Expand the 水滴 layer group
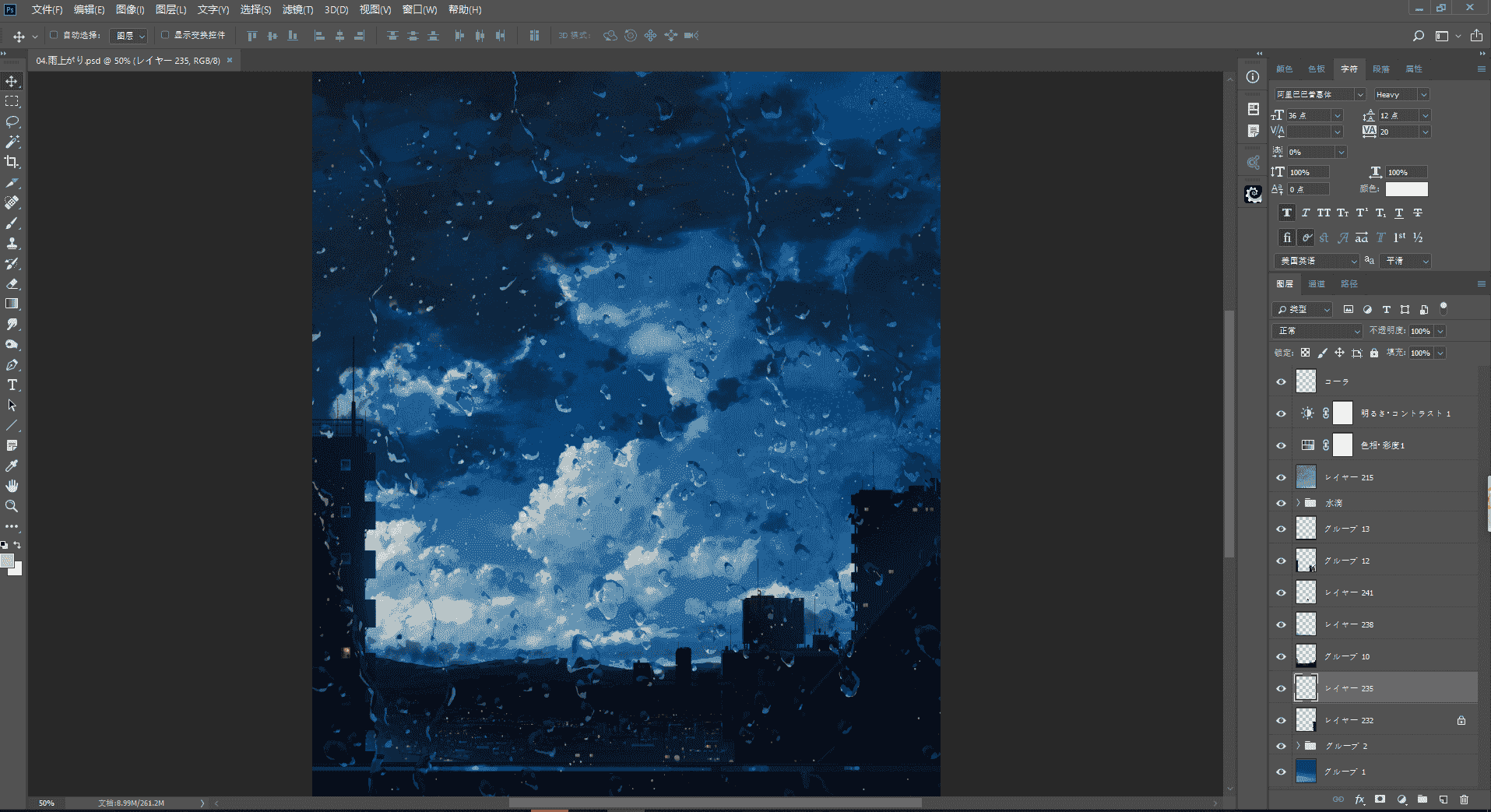This screenshot has height=812, width=1491. (1298, 503)
